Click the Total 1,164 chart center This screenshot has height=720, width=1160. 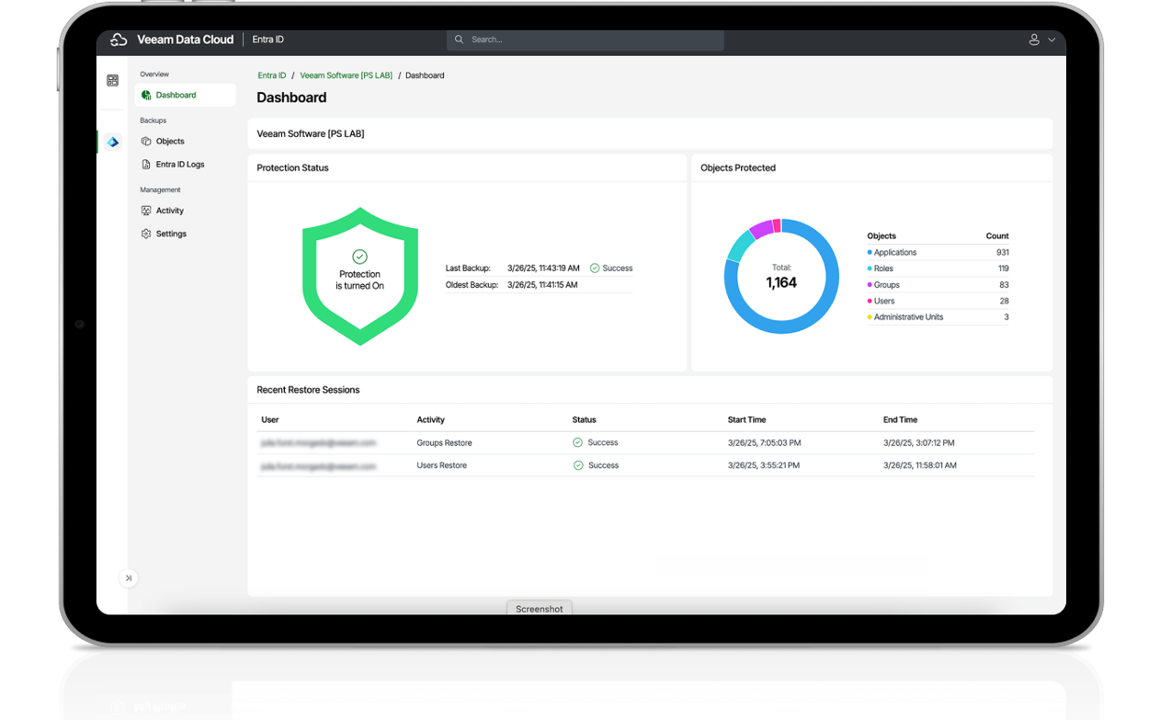781,277
